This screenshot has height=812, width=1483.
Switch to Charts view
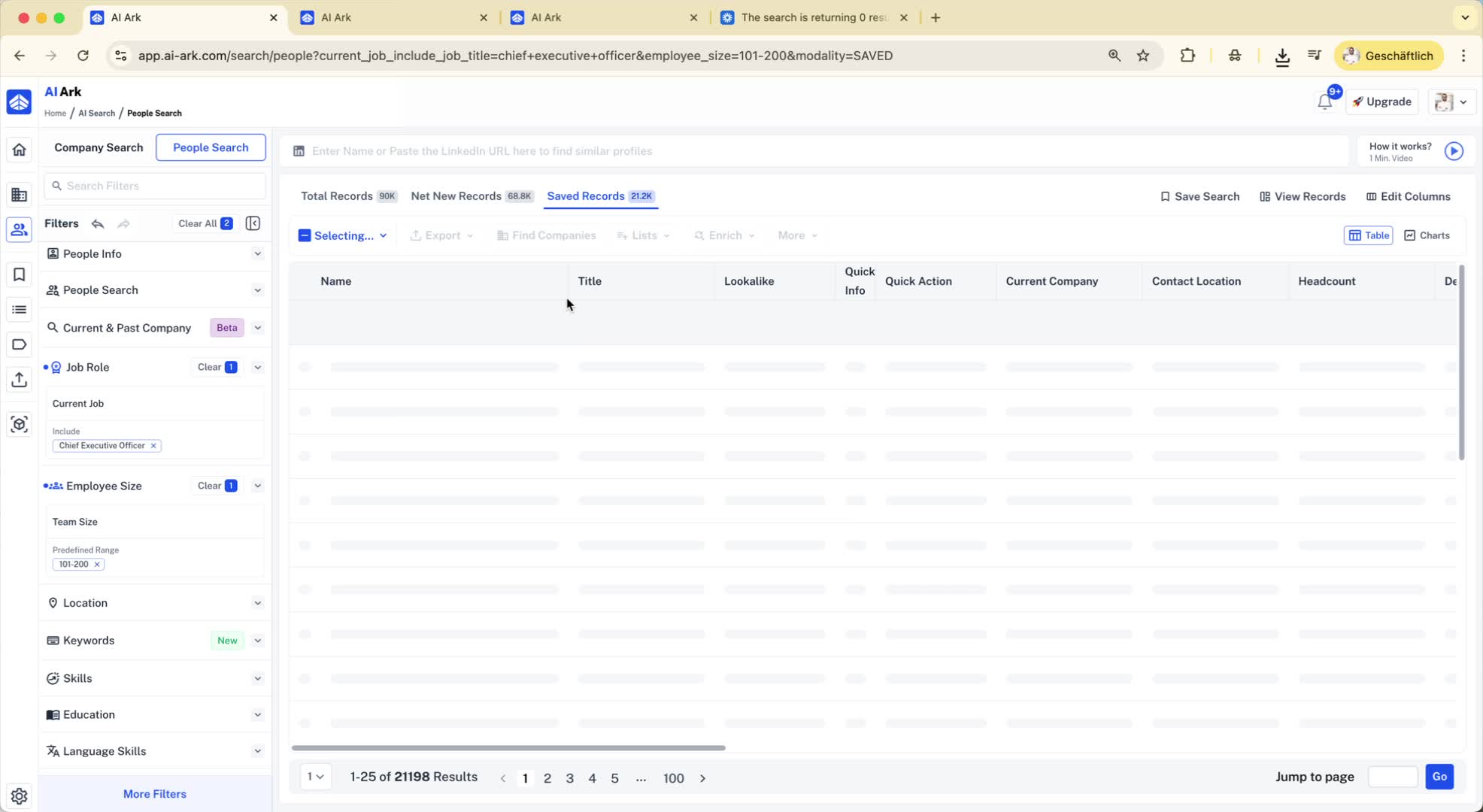1427,235
